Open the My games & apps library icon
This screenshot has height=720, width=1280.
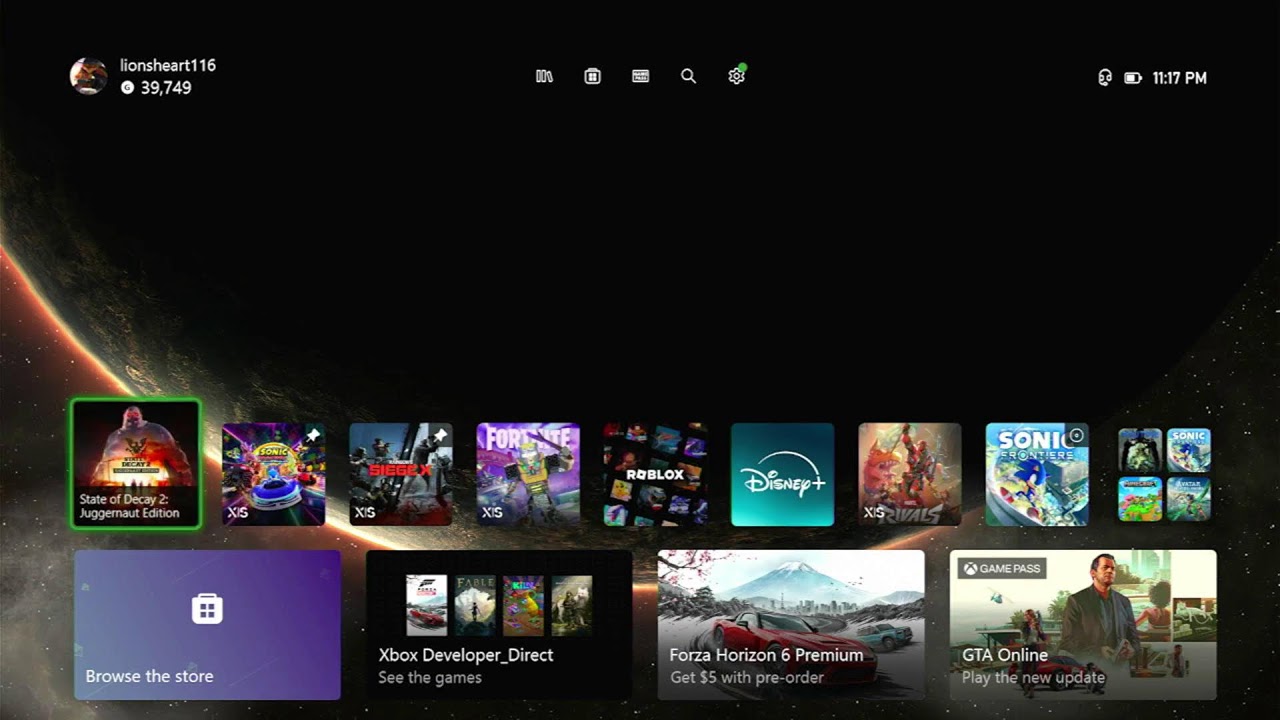(544, 76)
